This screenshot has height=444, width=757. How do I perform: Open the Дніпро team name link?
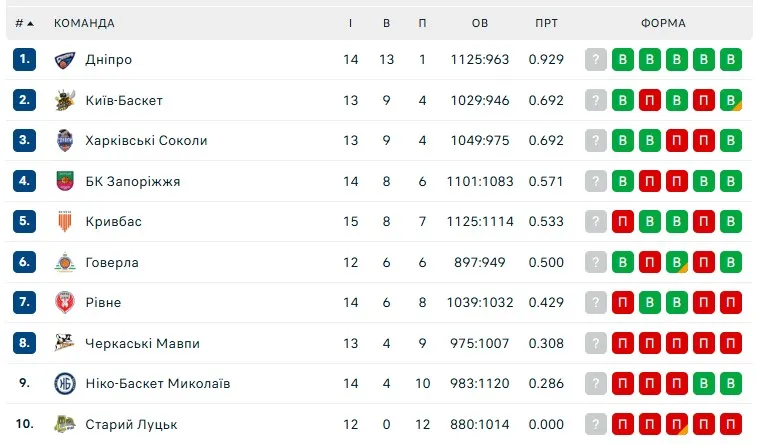pyautogui.click(x=108, y=60)
